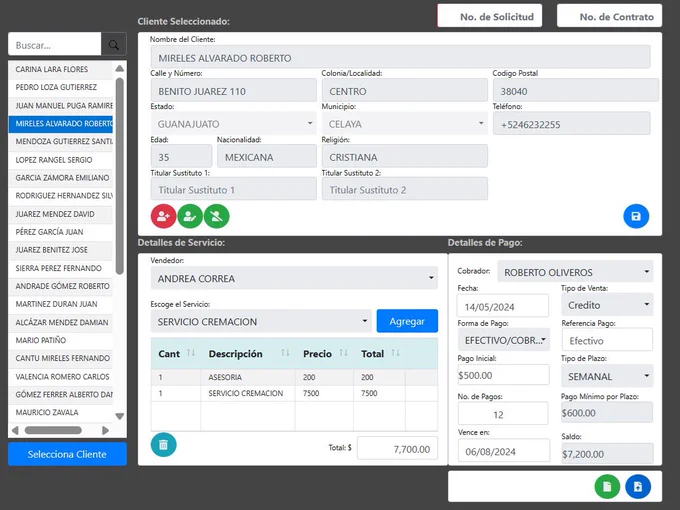This screenshot has width=680, height=510.
Task: Click the No. de Contrato button
Action: click(x=609, y=16)
